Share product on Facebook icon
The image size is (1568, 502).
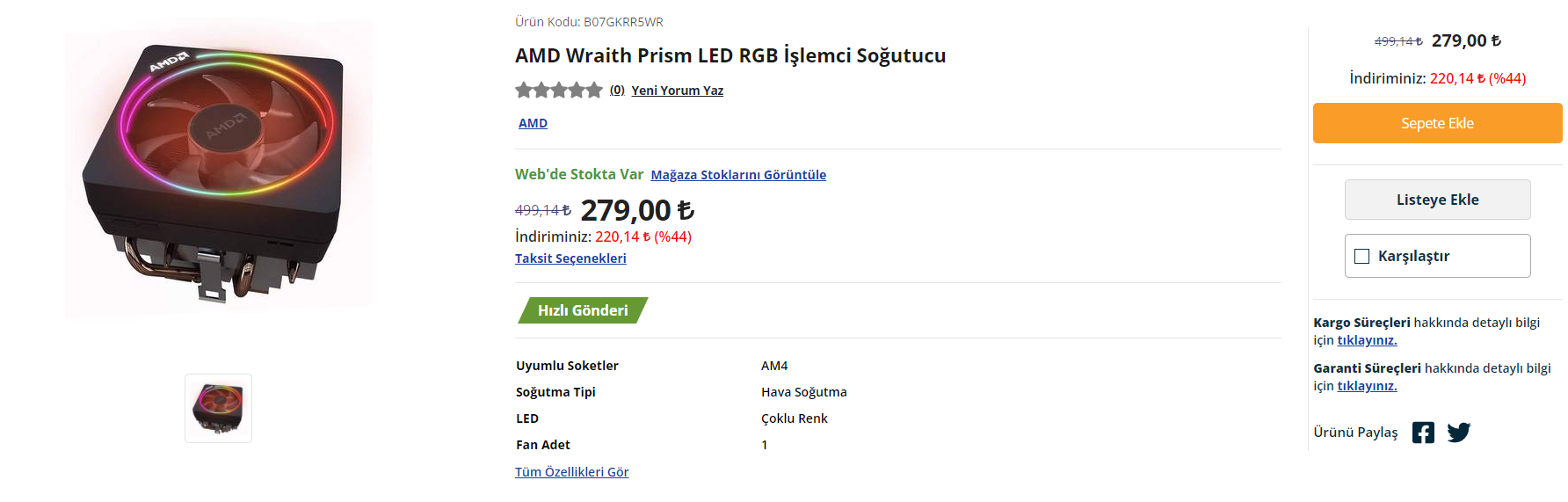point(1423,433)
